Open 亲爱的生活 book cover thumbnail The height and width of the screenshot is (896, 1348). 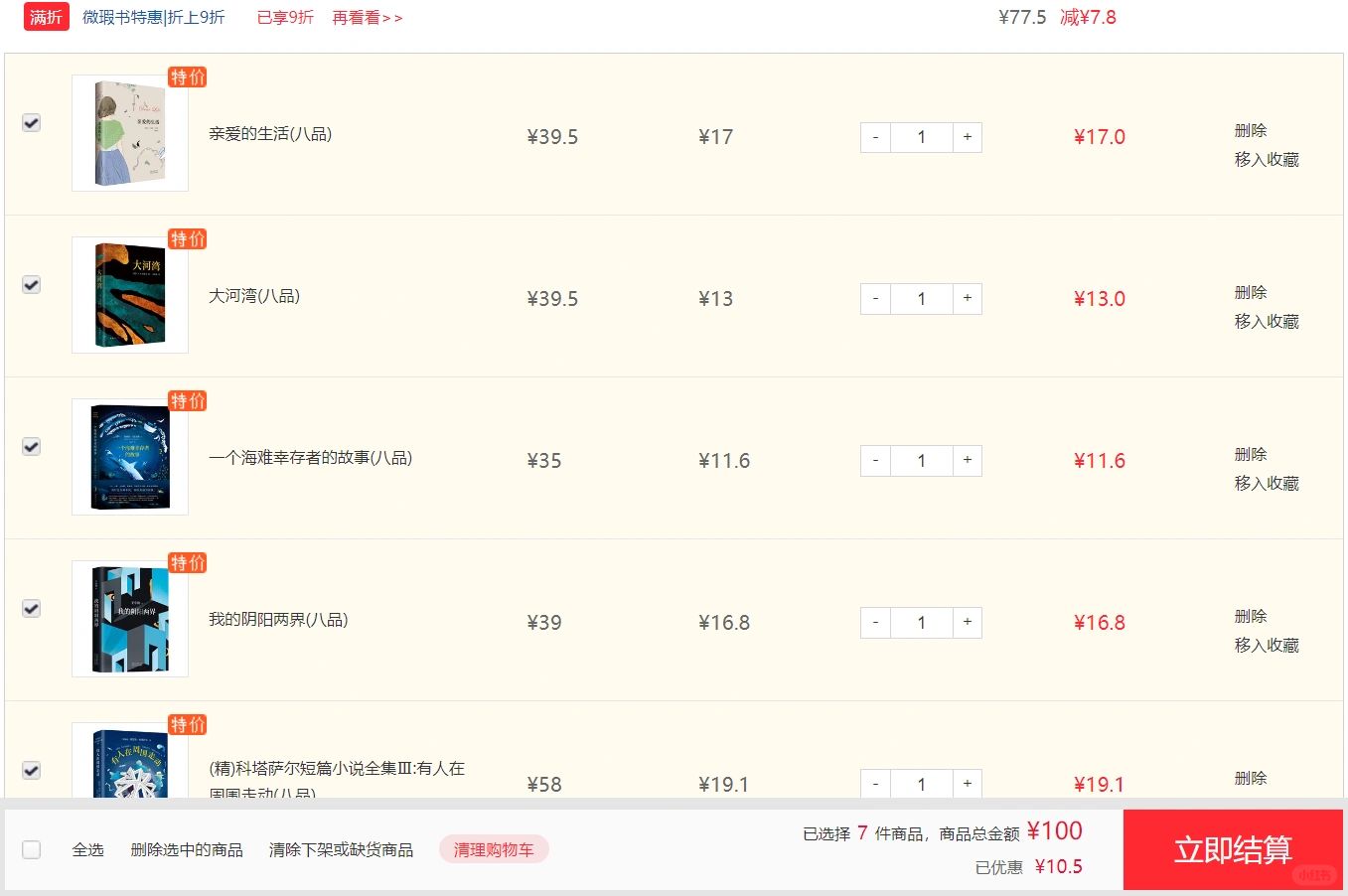130,133
